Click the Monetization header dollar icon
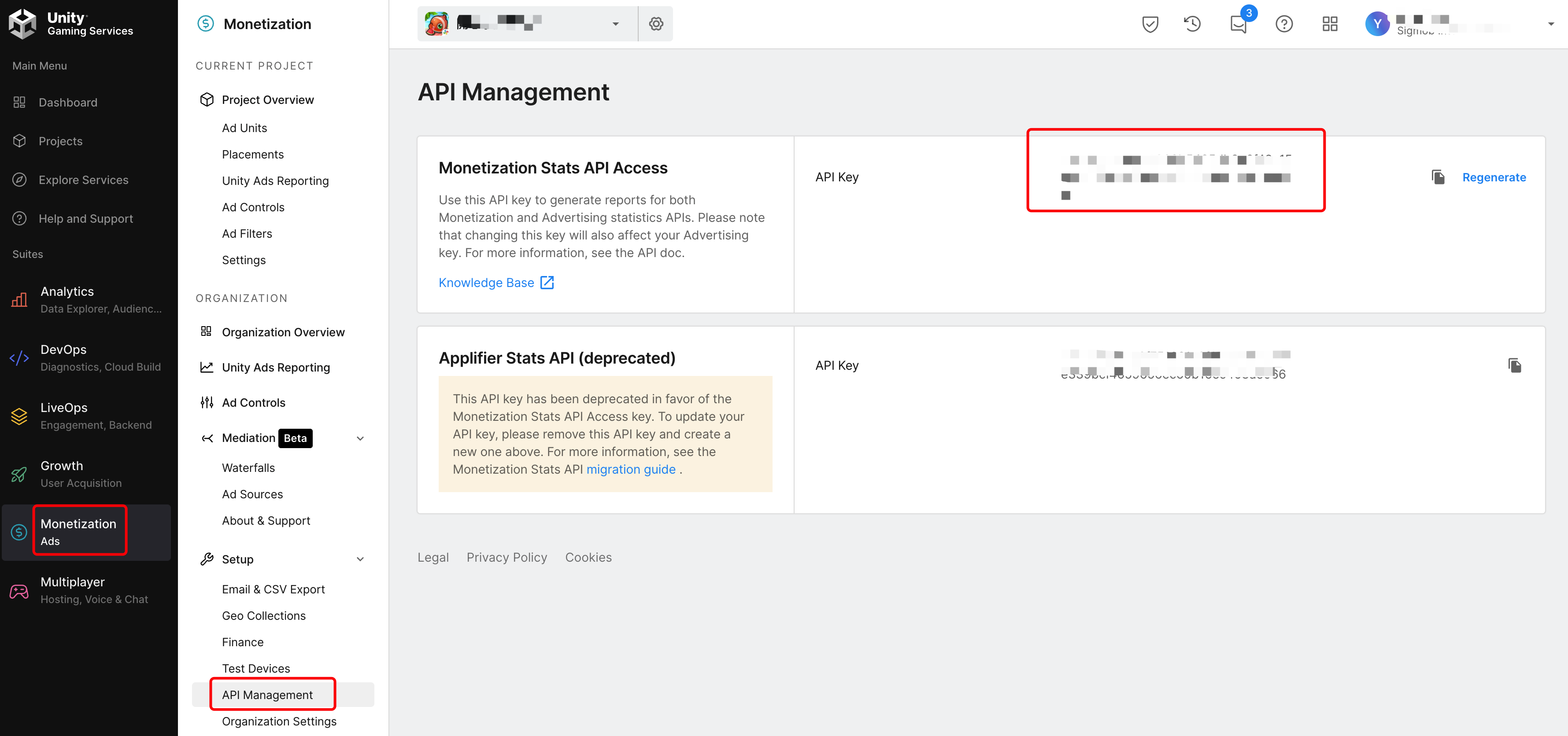Screen dimensions: 1568x736 pyautogui.click(x=206, y=24)
